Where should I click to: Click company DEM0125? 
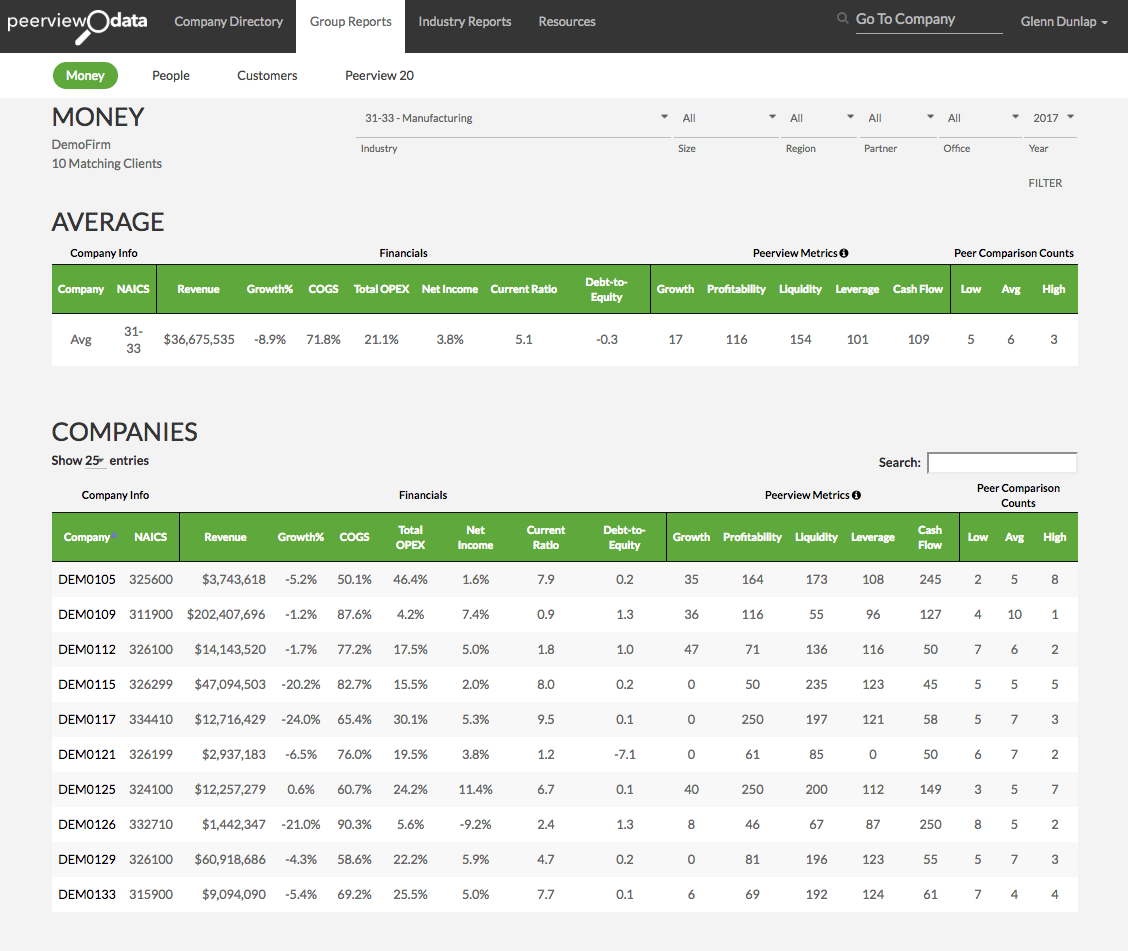point(87,789)
